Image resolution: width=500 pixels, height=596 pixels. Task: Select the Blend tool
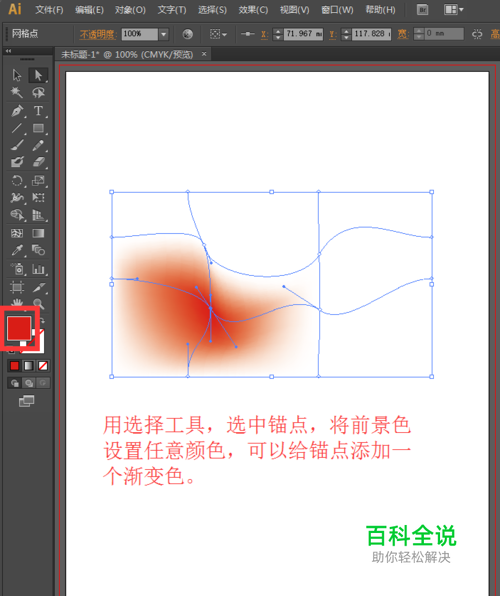point(38,250)
